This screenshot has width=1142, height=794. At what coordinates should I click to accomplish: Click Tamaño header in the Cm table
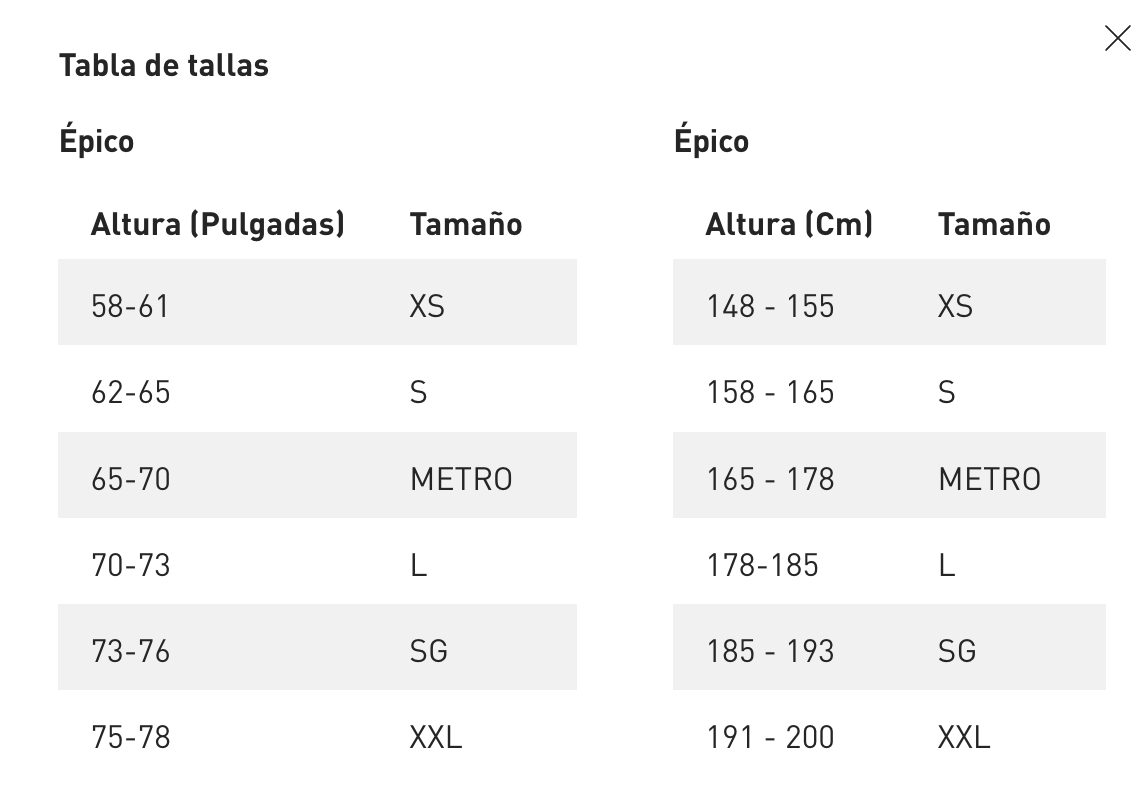click(994, 224)
